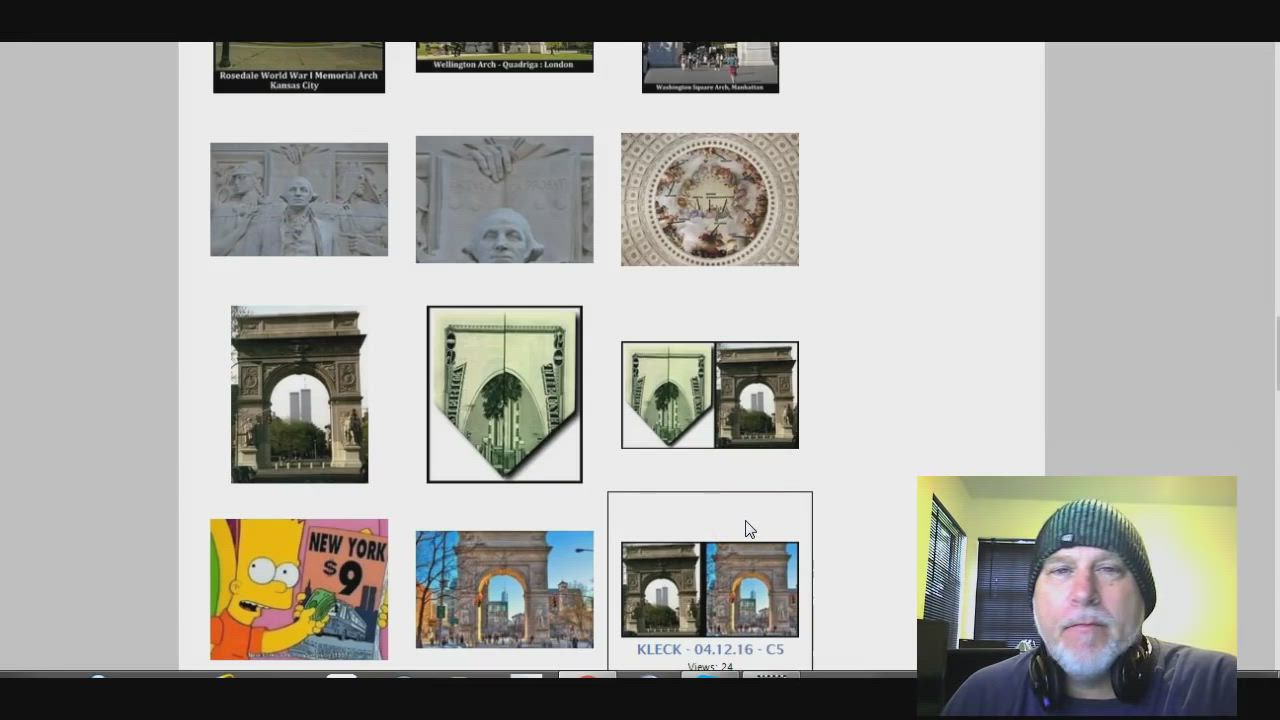Image resolution: width=1280 pixels, height=720 pixels.
Task: Open the highlighted side-by-side arch comparison thumbnail
Action: (x=709, y=589)
